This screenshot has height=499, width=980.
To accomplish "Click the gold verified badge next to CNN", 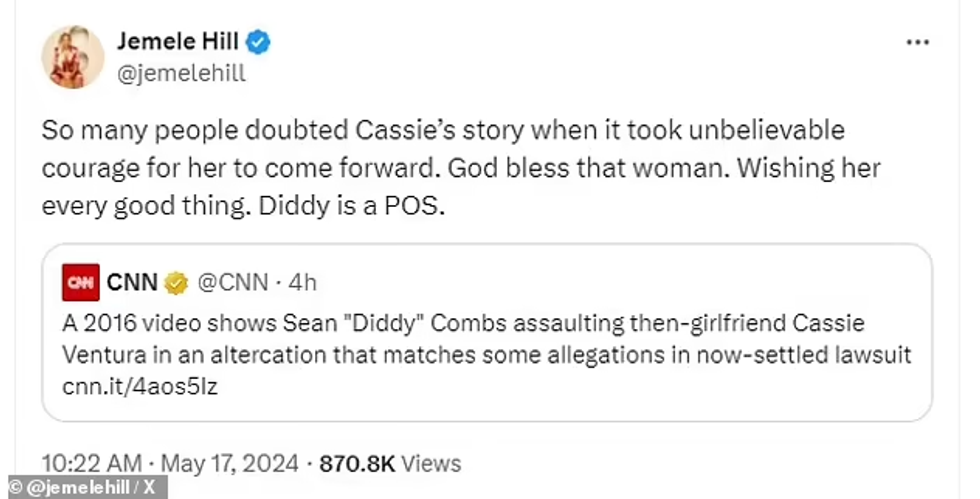I will [x=176, y=283].
